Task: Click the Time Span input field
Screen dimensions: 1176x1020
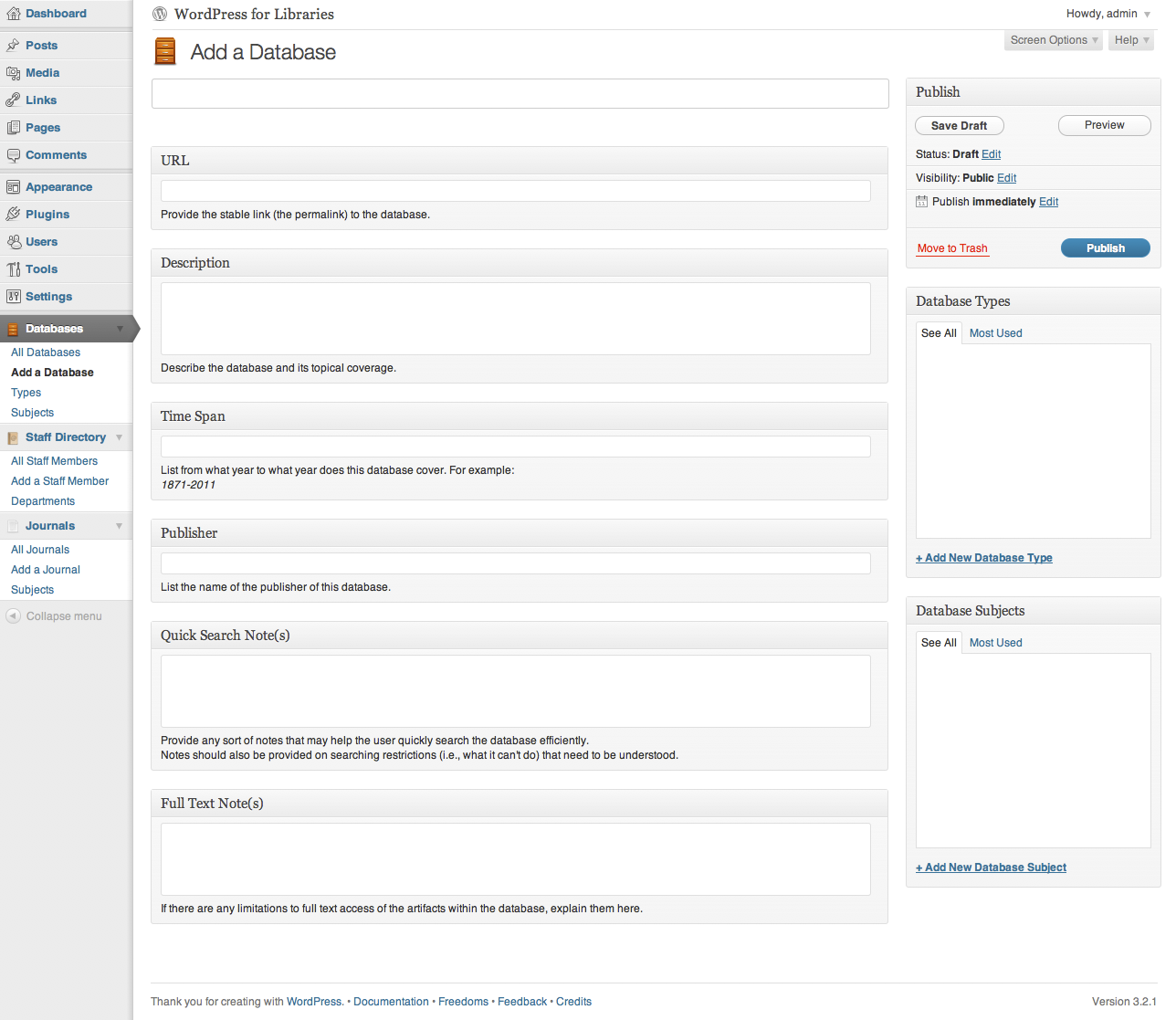Action: tap(516, 447)
